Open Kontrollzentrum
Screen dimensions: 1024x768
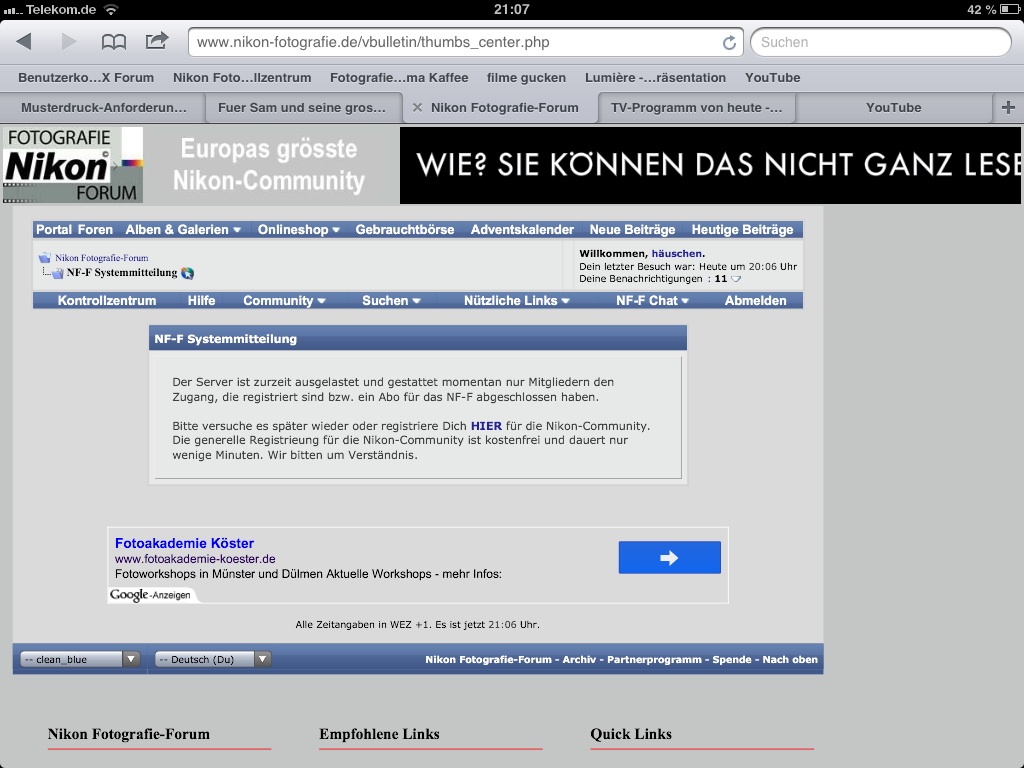(107, 300)
